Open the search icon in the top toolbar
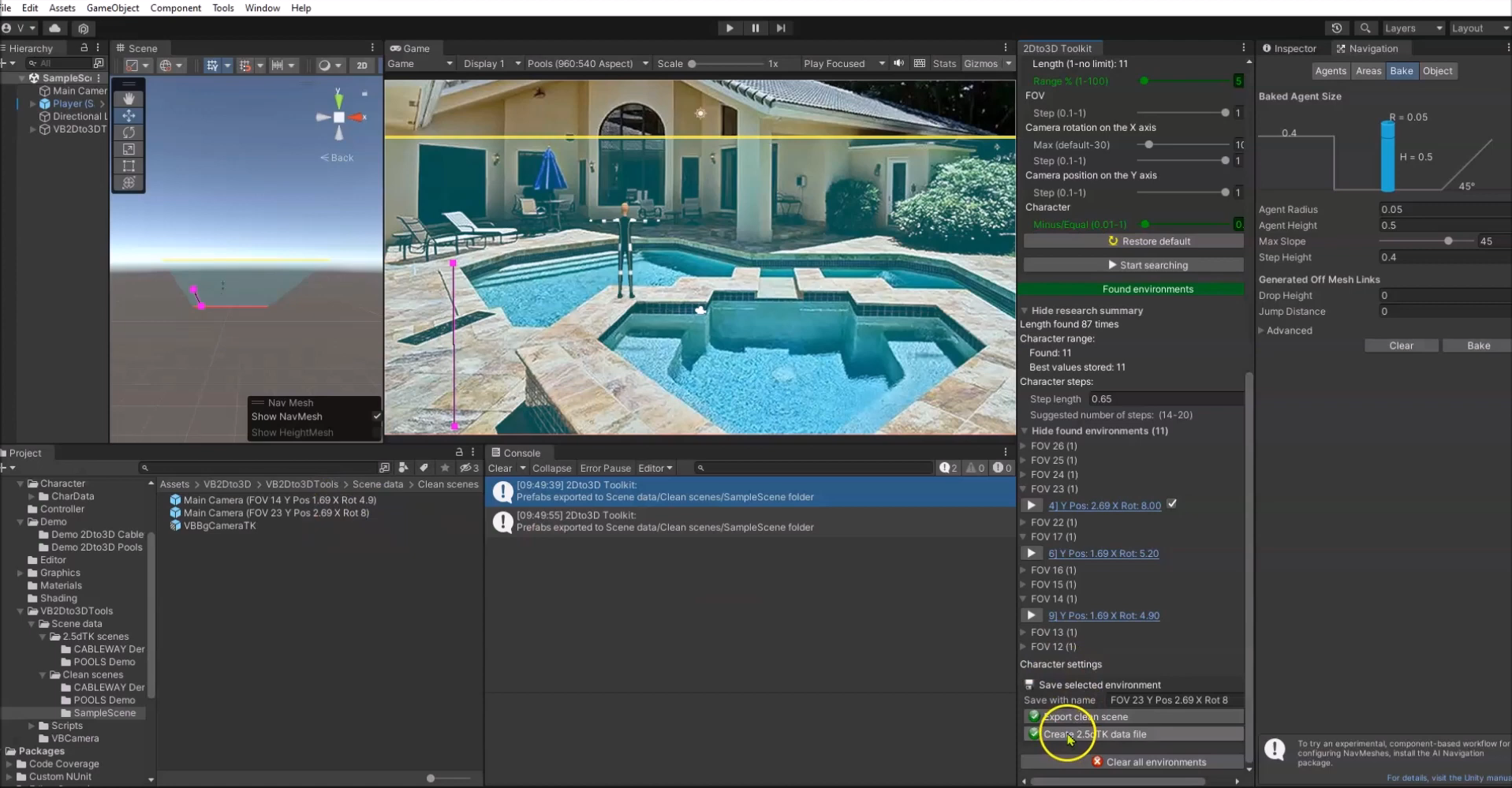Viewport: 1512px width, 788px height. pyautogui.click(x=1365, y=28)
